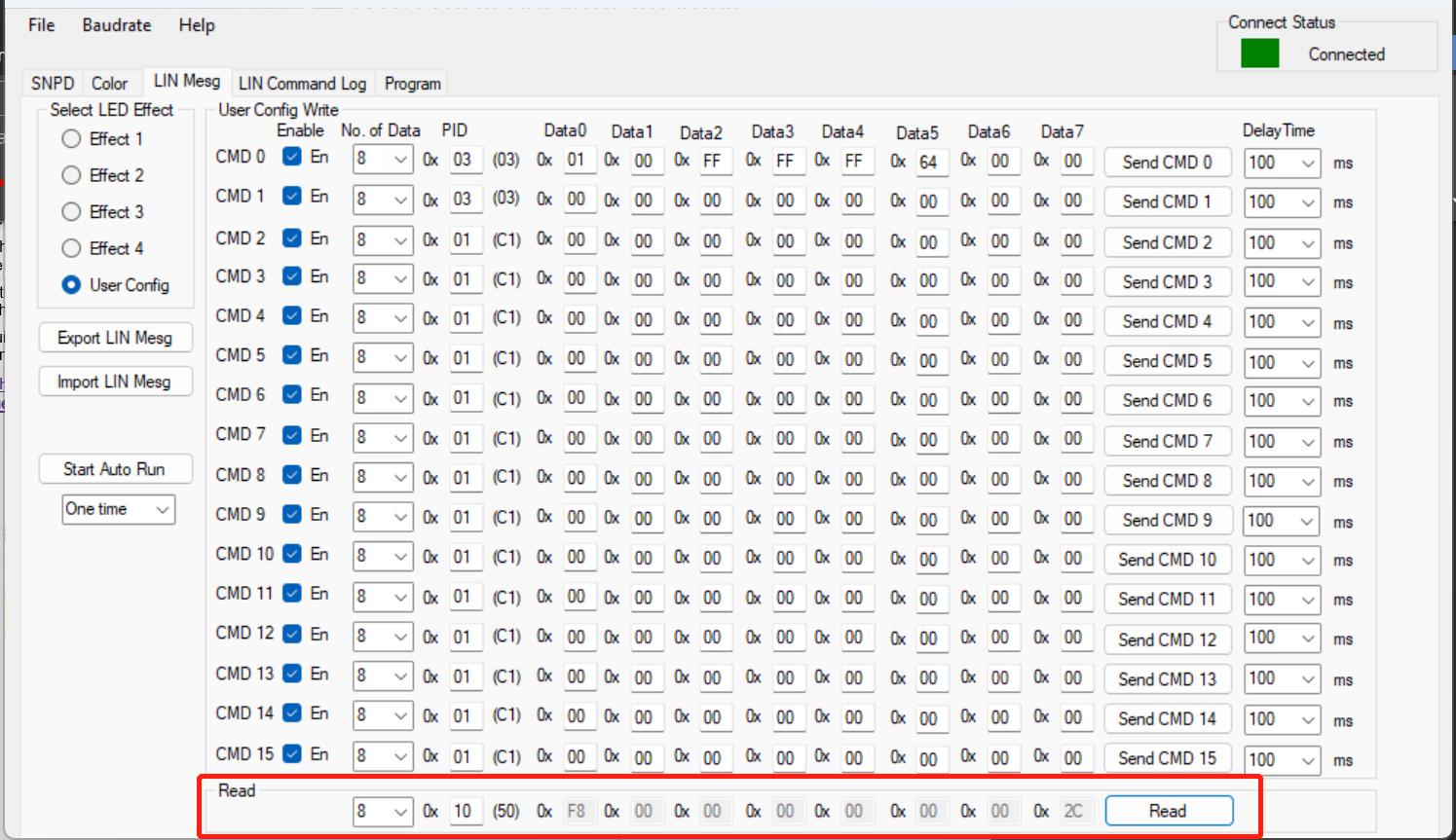Click Start Auto Run button

(115, 469)
